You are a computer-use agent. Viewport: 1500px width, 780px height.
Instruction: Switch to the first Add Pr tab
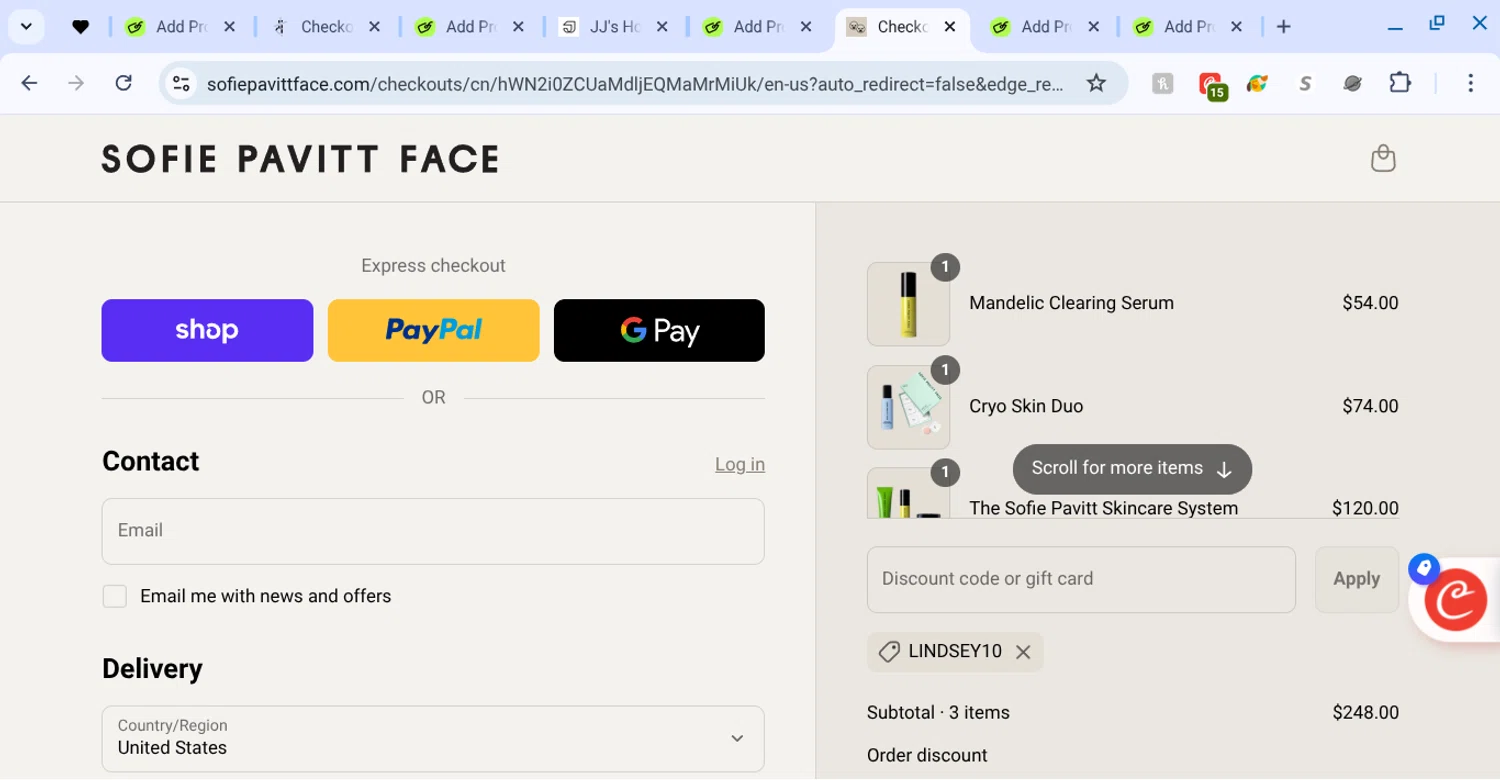click(x=181, y=27)
